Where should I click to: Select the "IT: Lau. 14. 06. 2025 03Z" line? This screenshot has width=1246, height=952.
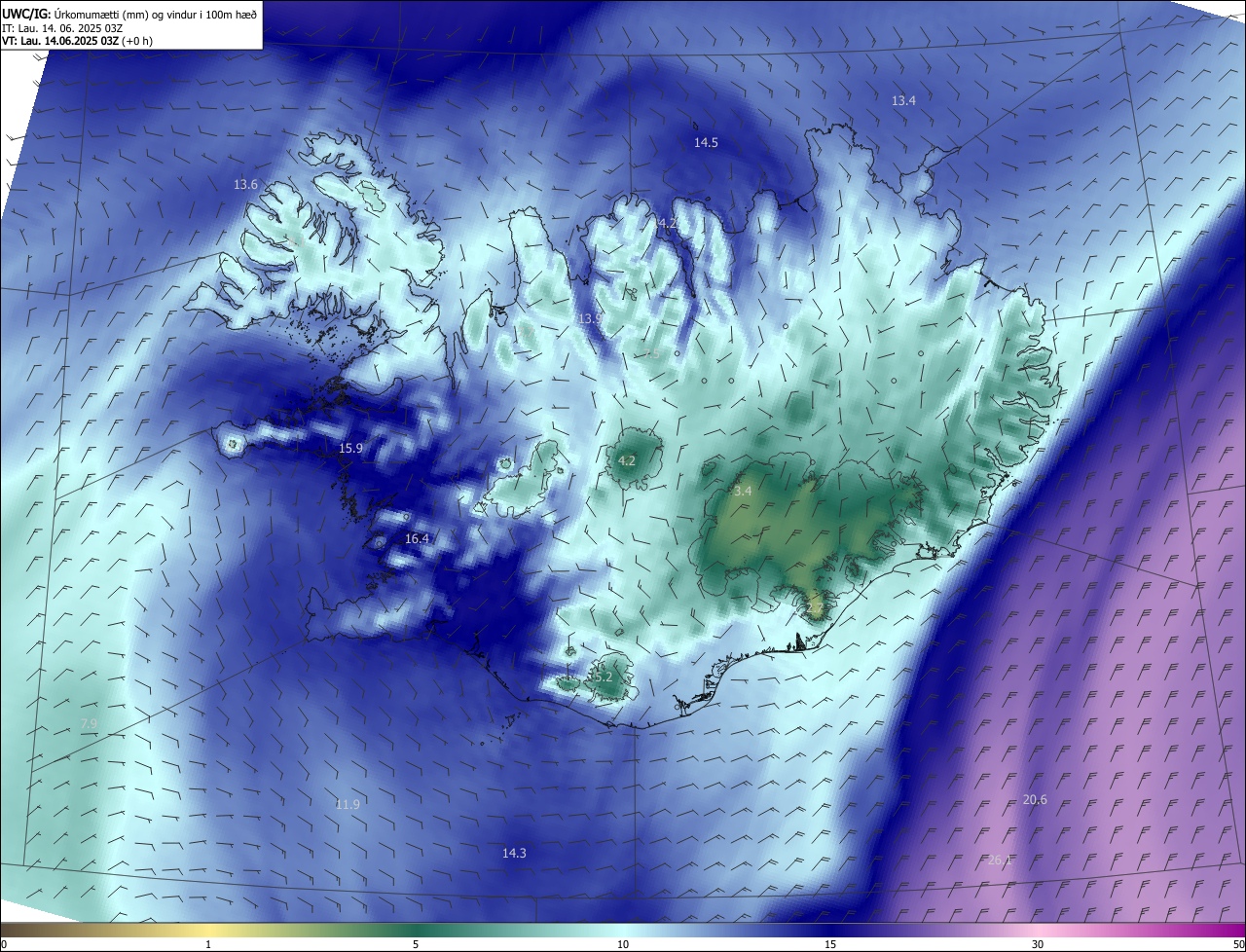[x=61, y=27]
